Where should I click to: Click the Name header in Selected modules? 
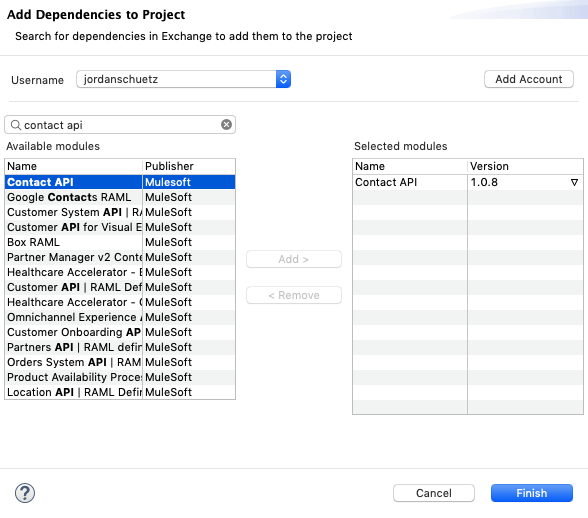[x=410, y=166]
